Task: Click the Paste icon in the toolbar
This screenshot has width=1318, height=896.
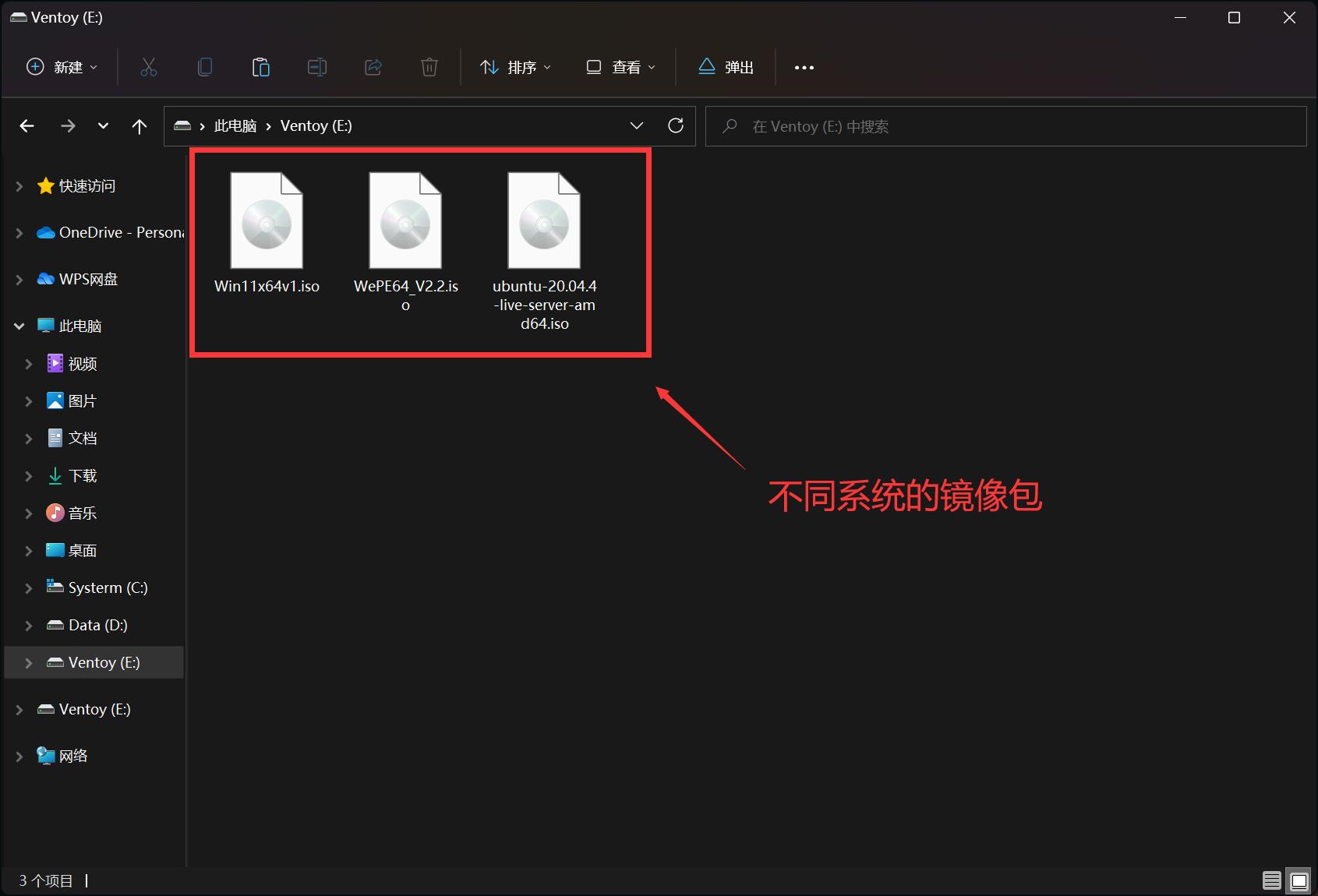Action: pos(260,67)
